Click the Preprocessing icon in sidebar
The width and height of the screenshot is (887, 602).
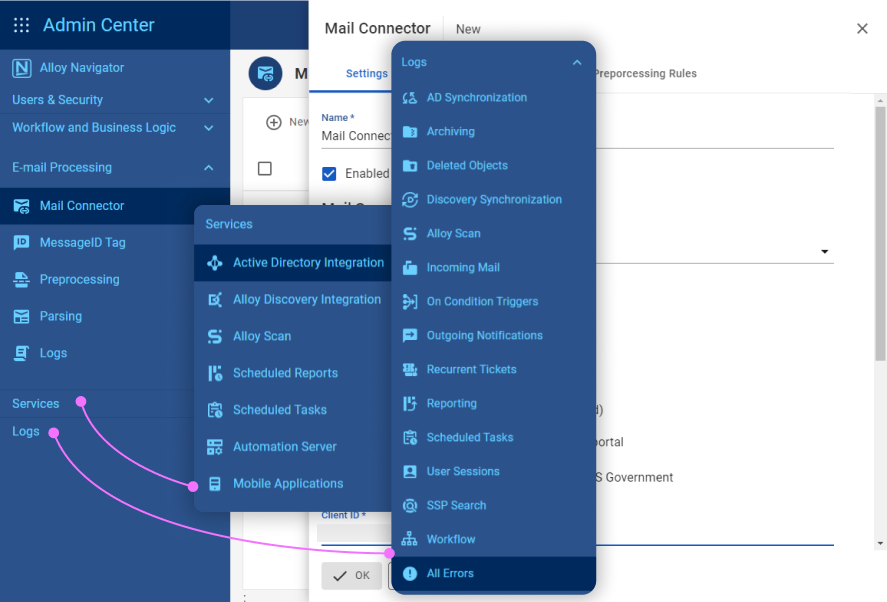[x=21, y=280]
